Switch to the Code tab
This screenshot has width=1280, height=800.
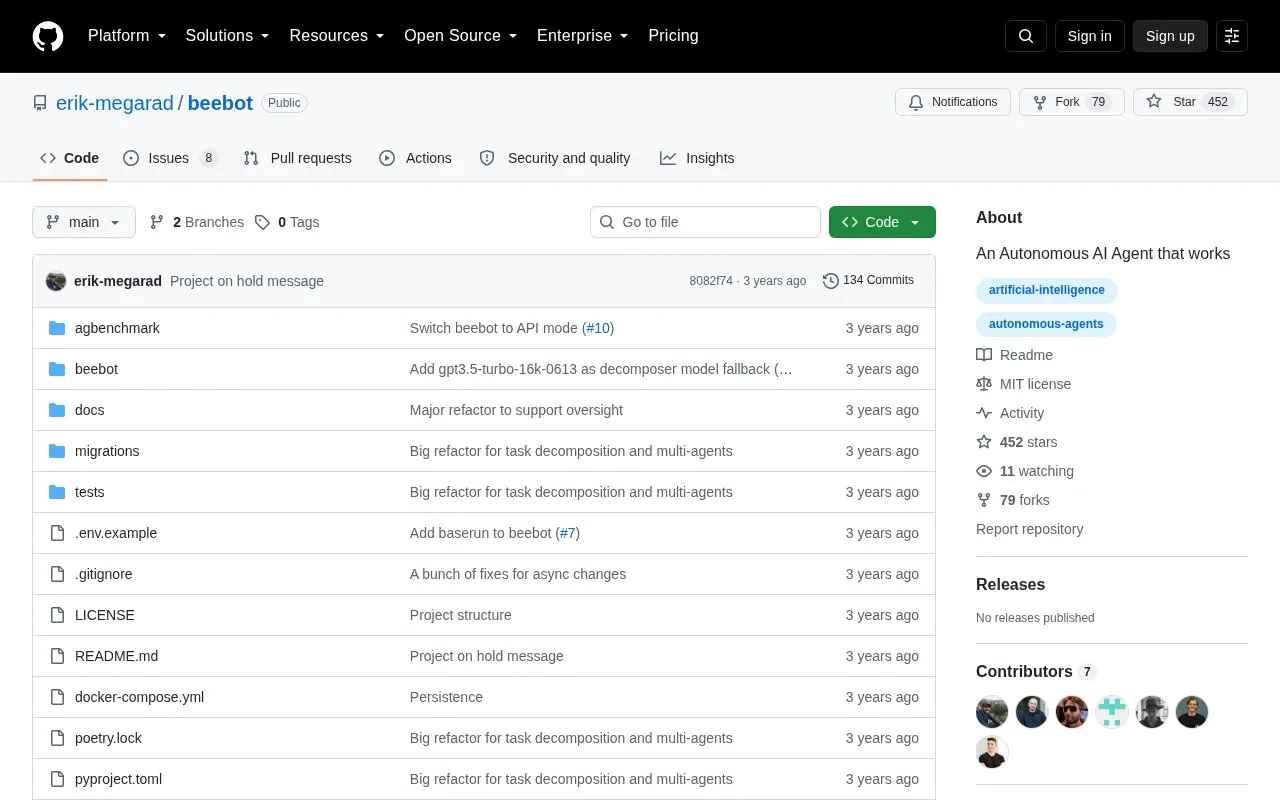pyautogui.click(x=70, y=158)
